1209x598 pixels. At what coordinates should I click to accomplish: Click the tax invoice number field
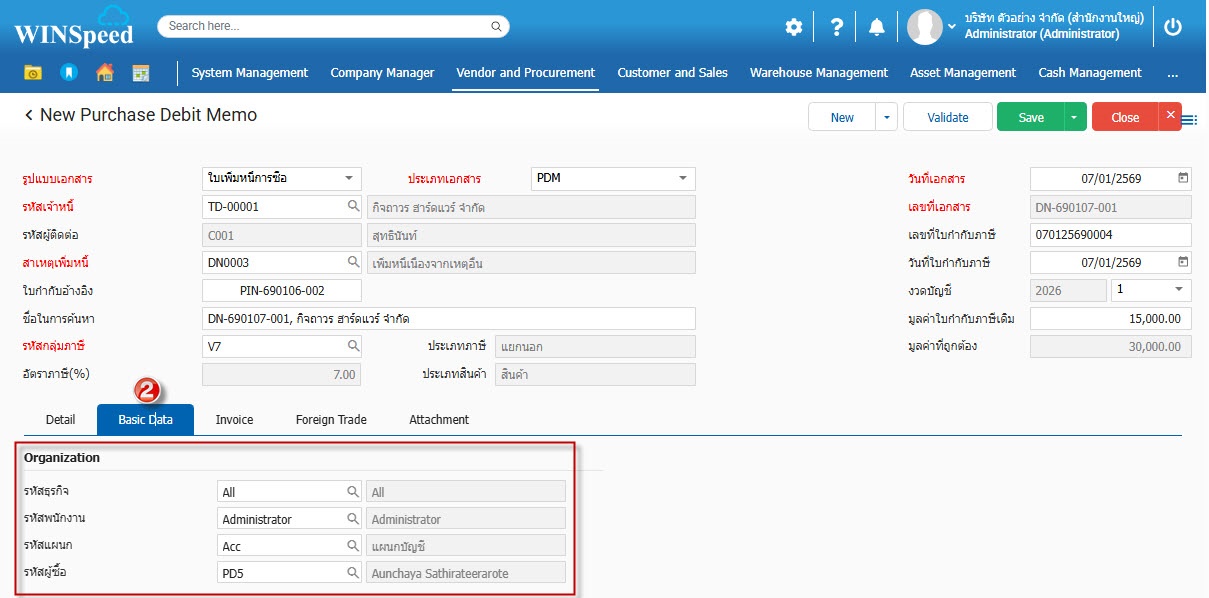pyautogui.click(x=1110, y=235)
